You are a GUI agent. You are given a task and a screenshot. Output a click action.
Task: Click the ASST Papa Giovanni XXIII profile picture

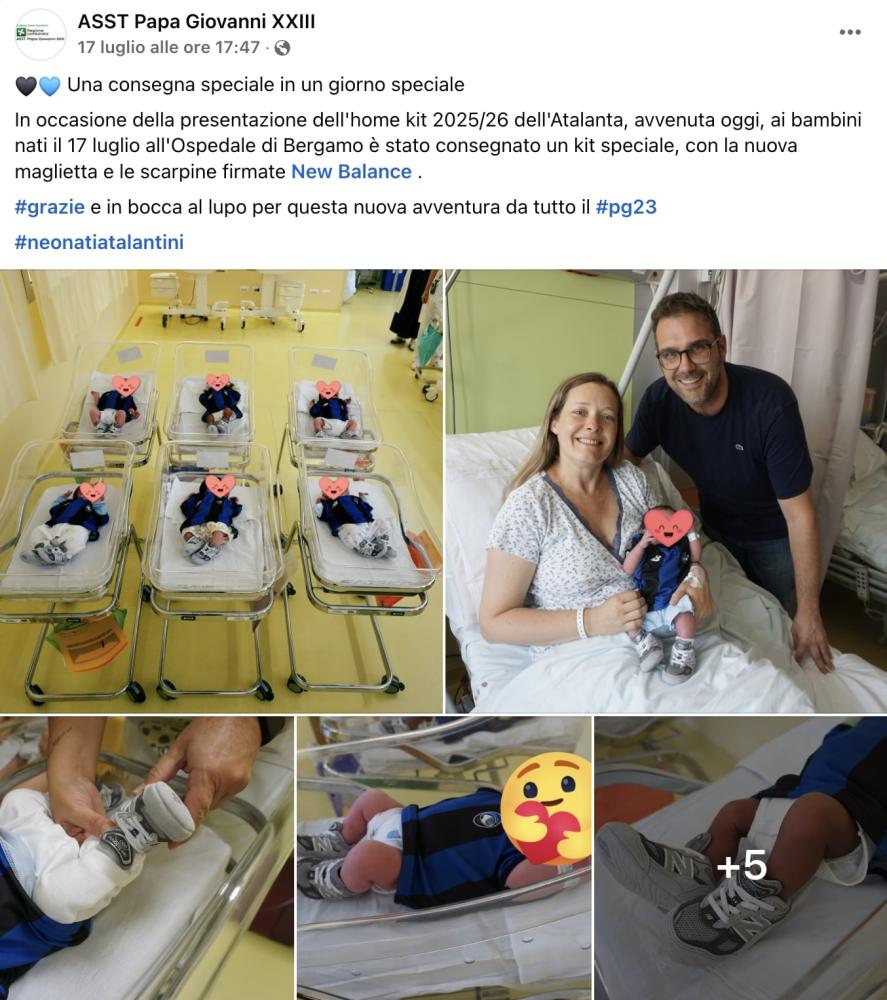(x=40, y=34)
